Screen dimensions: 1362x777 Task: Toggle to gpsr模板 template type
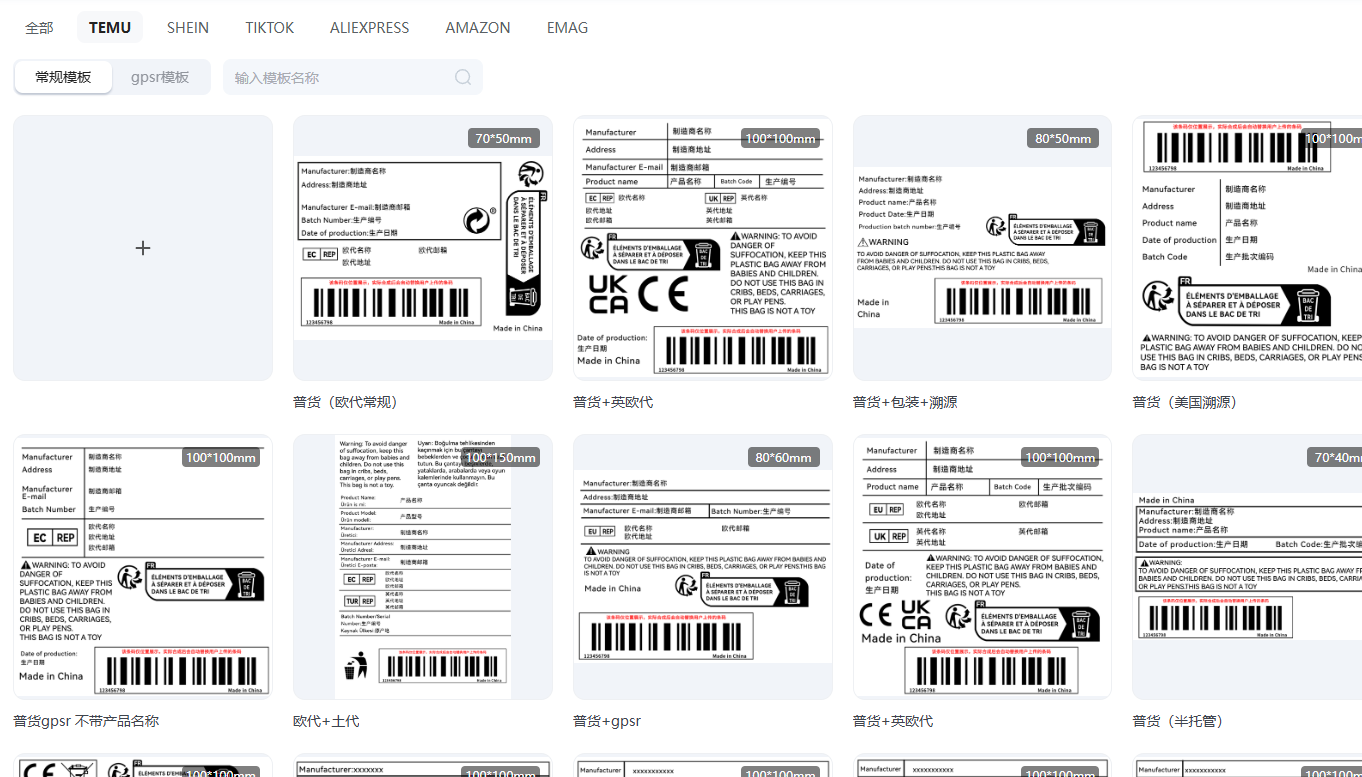160,77
